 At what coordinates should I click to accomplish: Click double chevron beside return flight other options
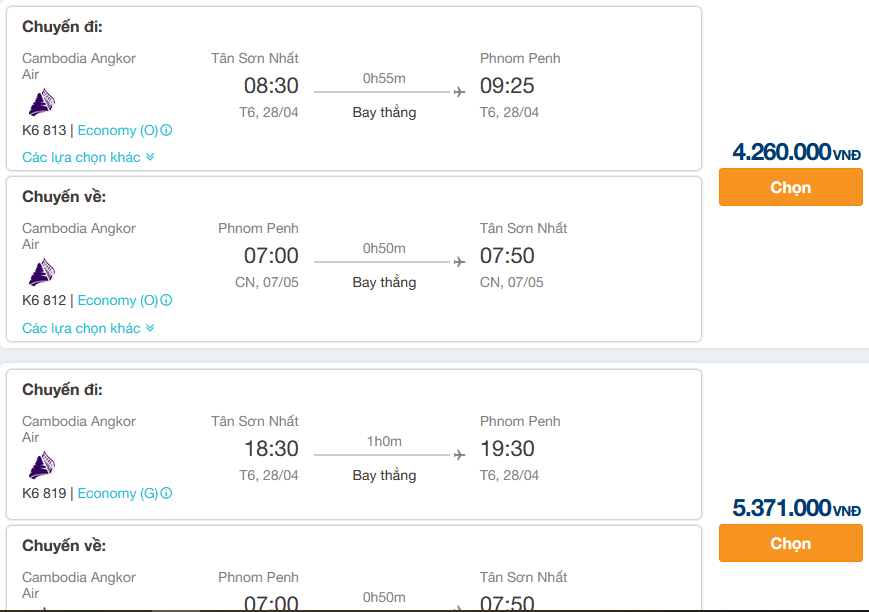150,328
